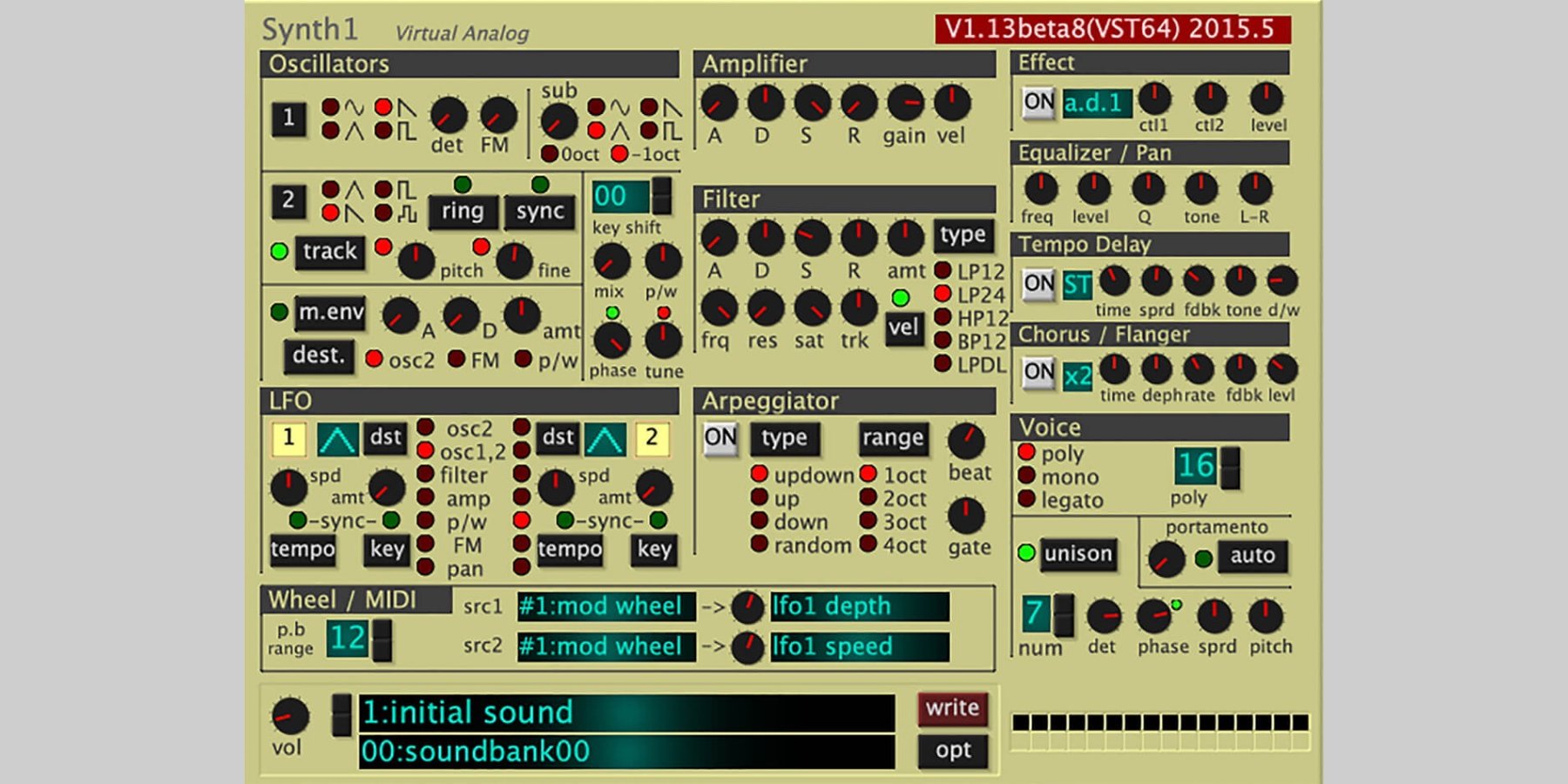
Task: Enable the Tempo Delay with its ON button
Action: (1038, 281)
